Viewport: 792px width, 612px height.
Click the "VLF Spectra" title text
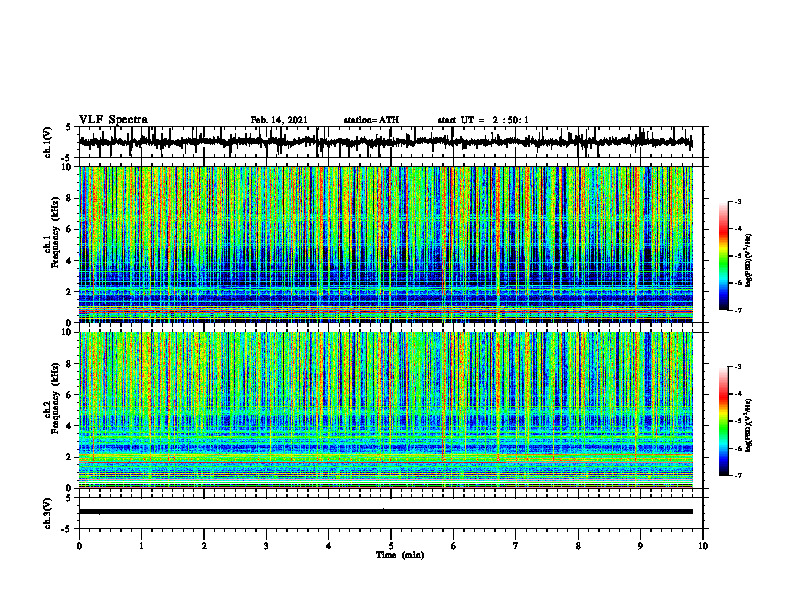[x=113, y=120]
